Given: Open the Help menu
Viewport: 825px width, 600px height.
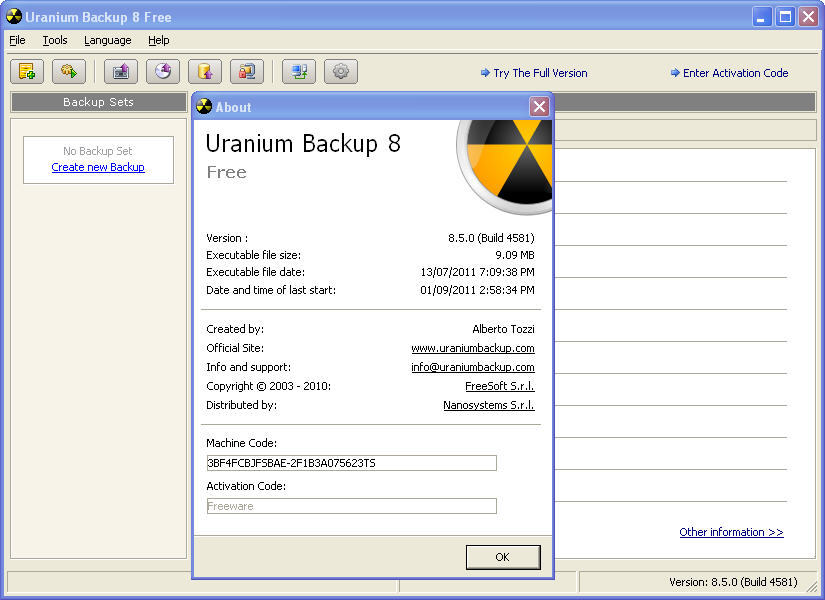Looking at the screenshot, I should 158,40.
